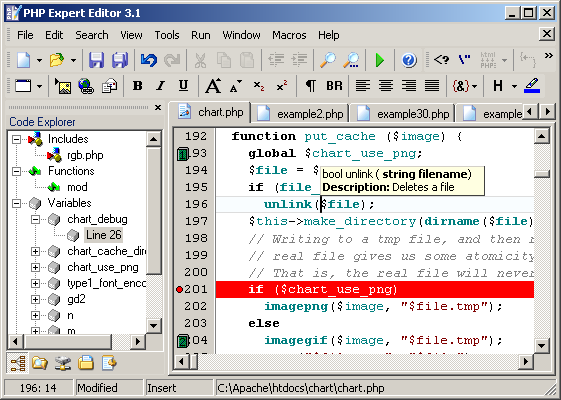
Task: Toggle italic formatting button
Action: (x=161, y=86)
